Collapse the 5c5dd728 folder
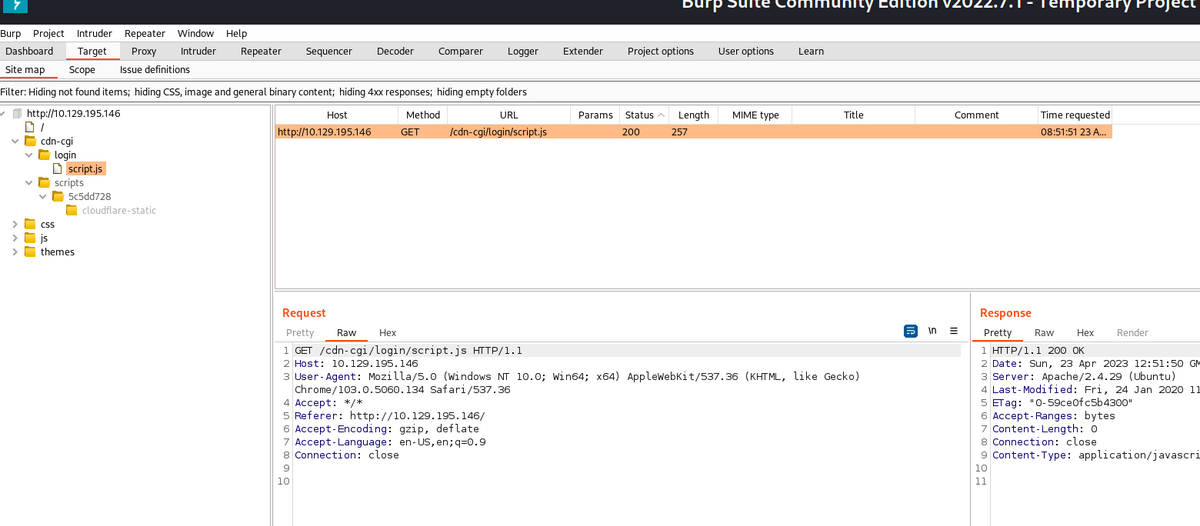 43,197
